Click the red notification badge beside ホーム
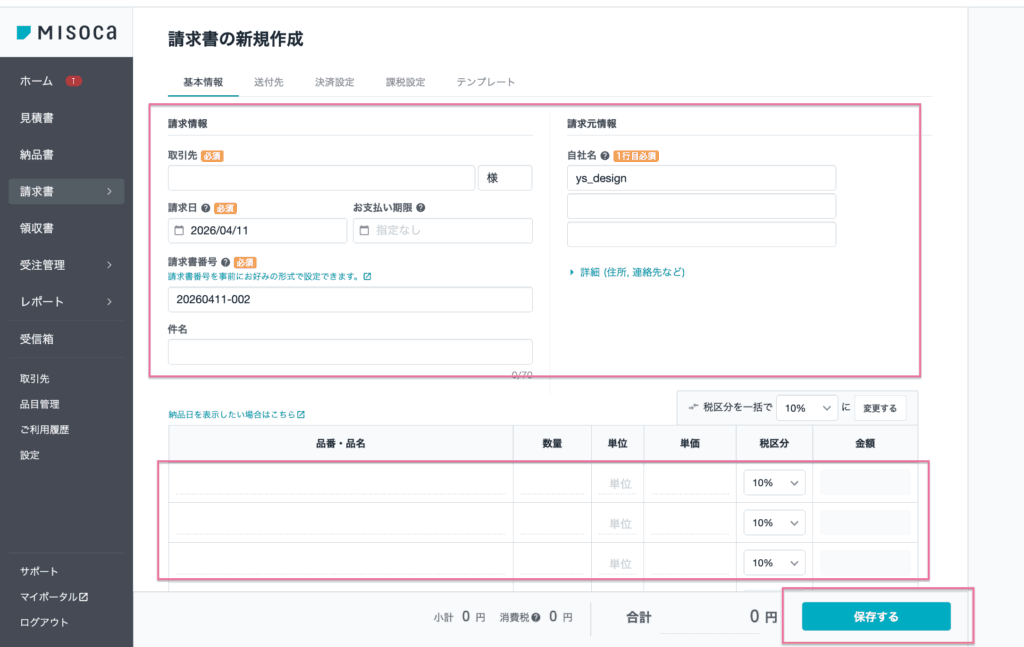Image resolution: width=1024 pixels, height=647 pixels. (x=74, y=81)
